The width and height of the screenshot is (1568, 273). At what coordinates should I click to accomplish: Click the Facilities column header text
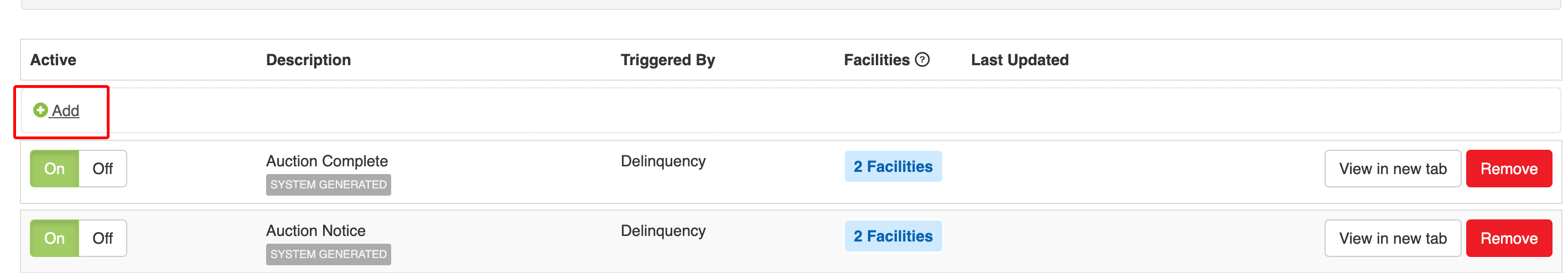(x=876, y=60)
